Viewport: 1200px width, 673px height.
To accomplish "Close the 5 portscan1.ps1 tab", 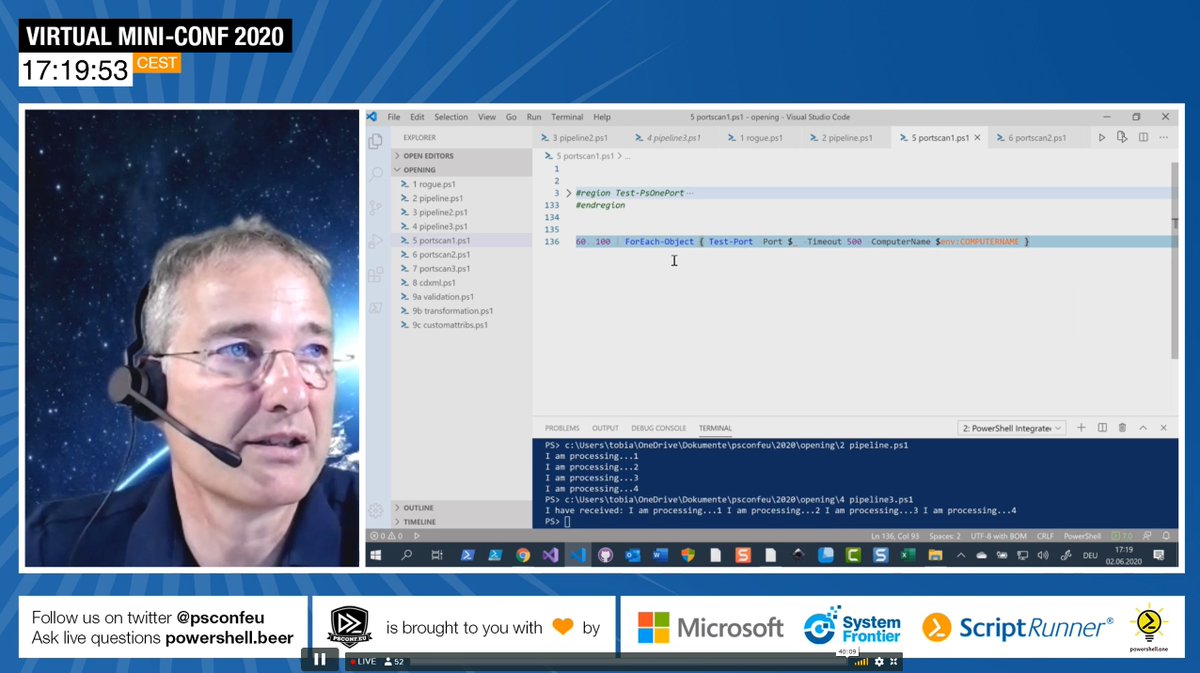I will pyautogui.click(x=977, y=138).
